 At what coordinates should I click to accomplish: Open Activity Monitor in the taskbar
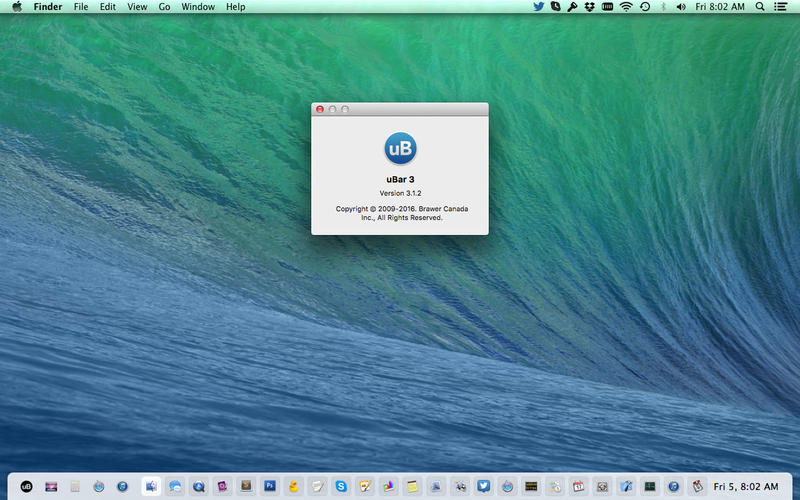649,487
